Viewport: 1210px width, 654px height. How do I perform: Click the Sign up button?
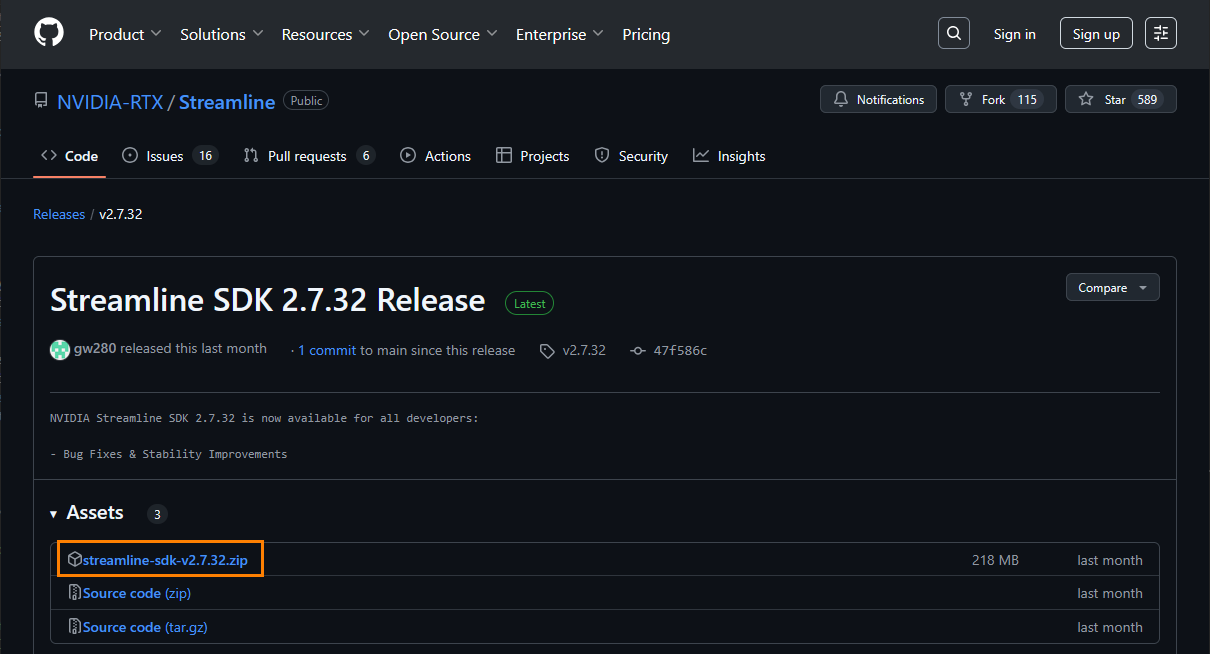1096,34
